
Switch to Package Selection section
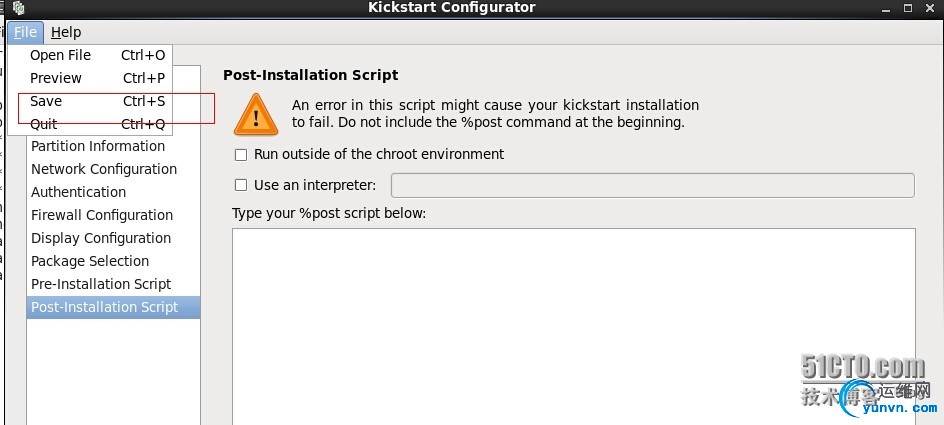click(x=90, y=261)
